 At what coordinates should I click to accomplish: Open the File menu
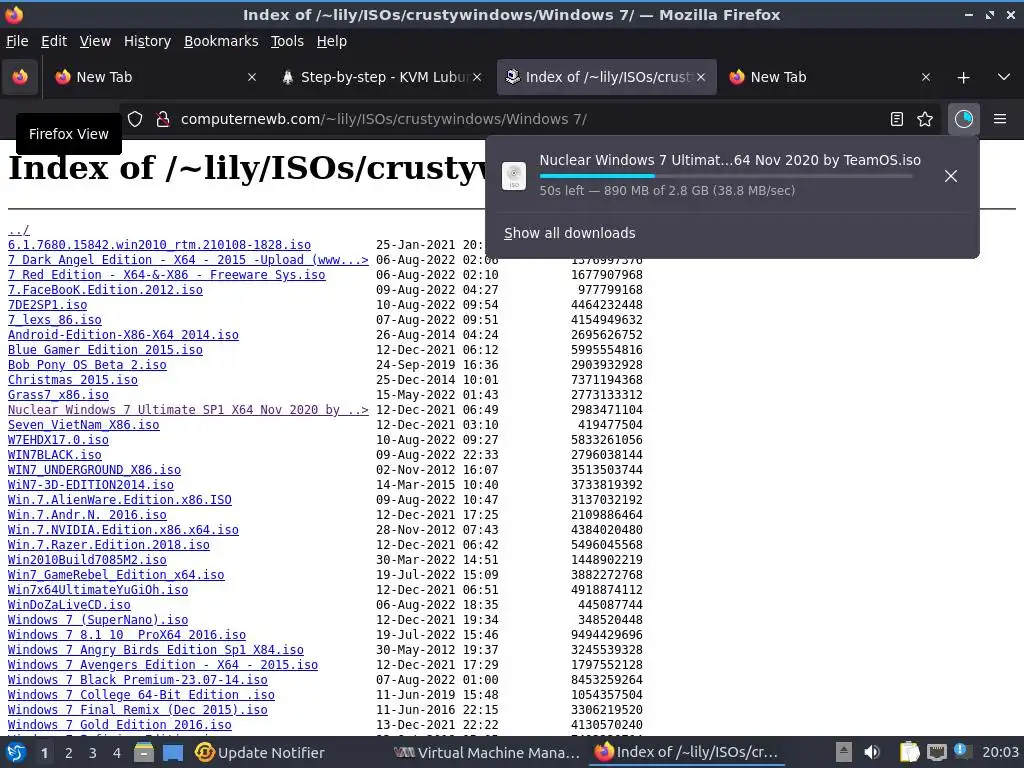click(17, 41)
